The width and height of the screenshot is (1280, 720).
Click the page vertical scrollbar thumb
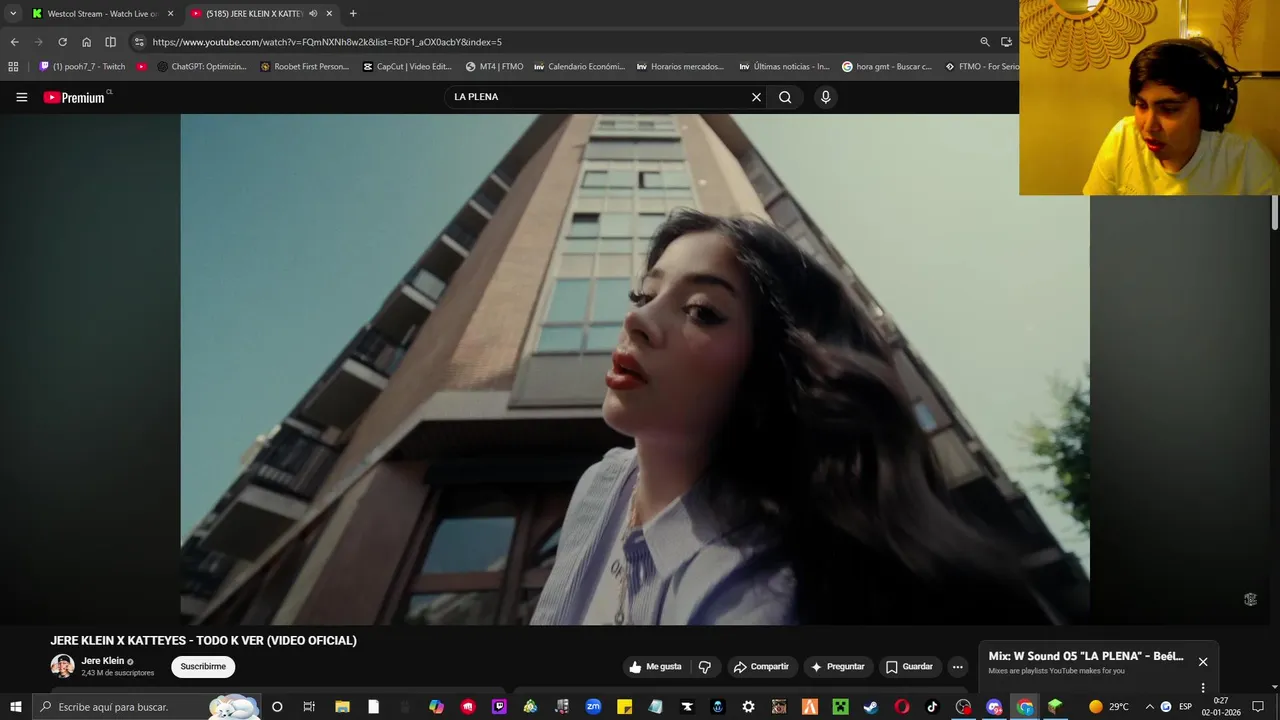pos(1275,212)
